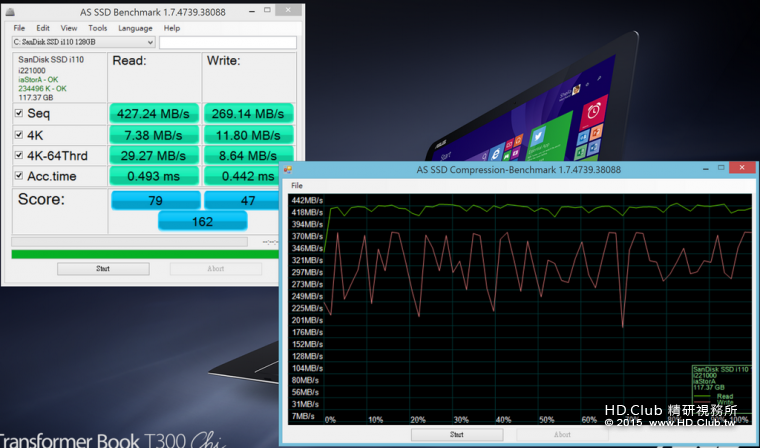Click the 4K write result 11.80 MB/s

point(248,135)
